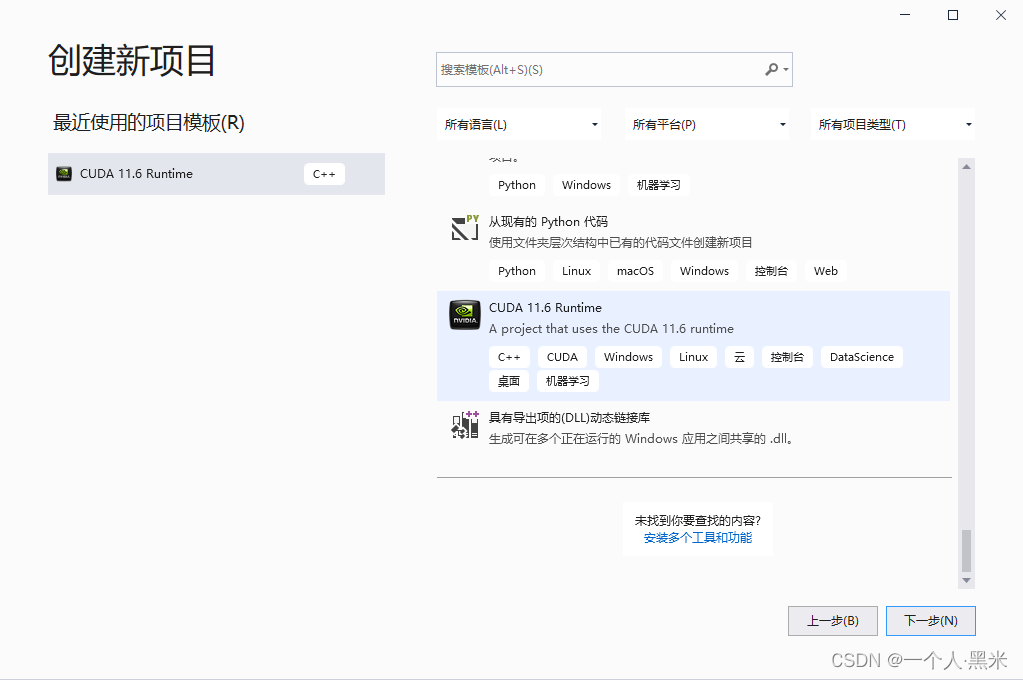Click the C++ tag under CUDA Runtime
The width and height of the screenshot is (1023, 680).
(509, 357)
